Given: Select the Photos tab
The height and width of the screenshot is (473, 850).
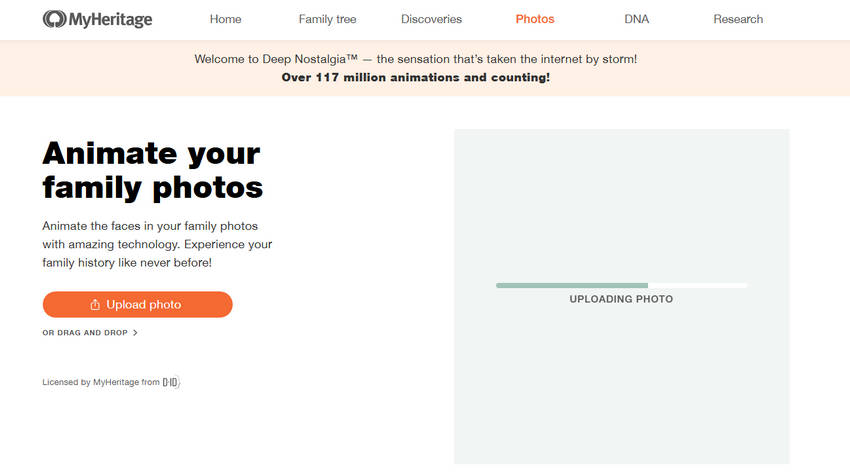Looking at the screenshot, I should pos(535,19).
